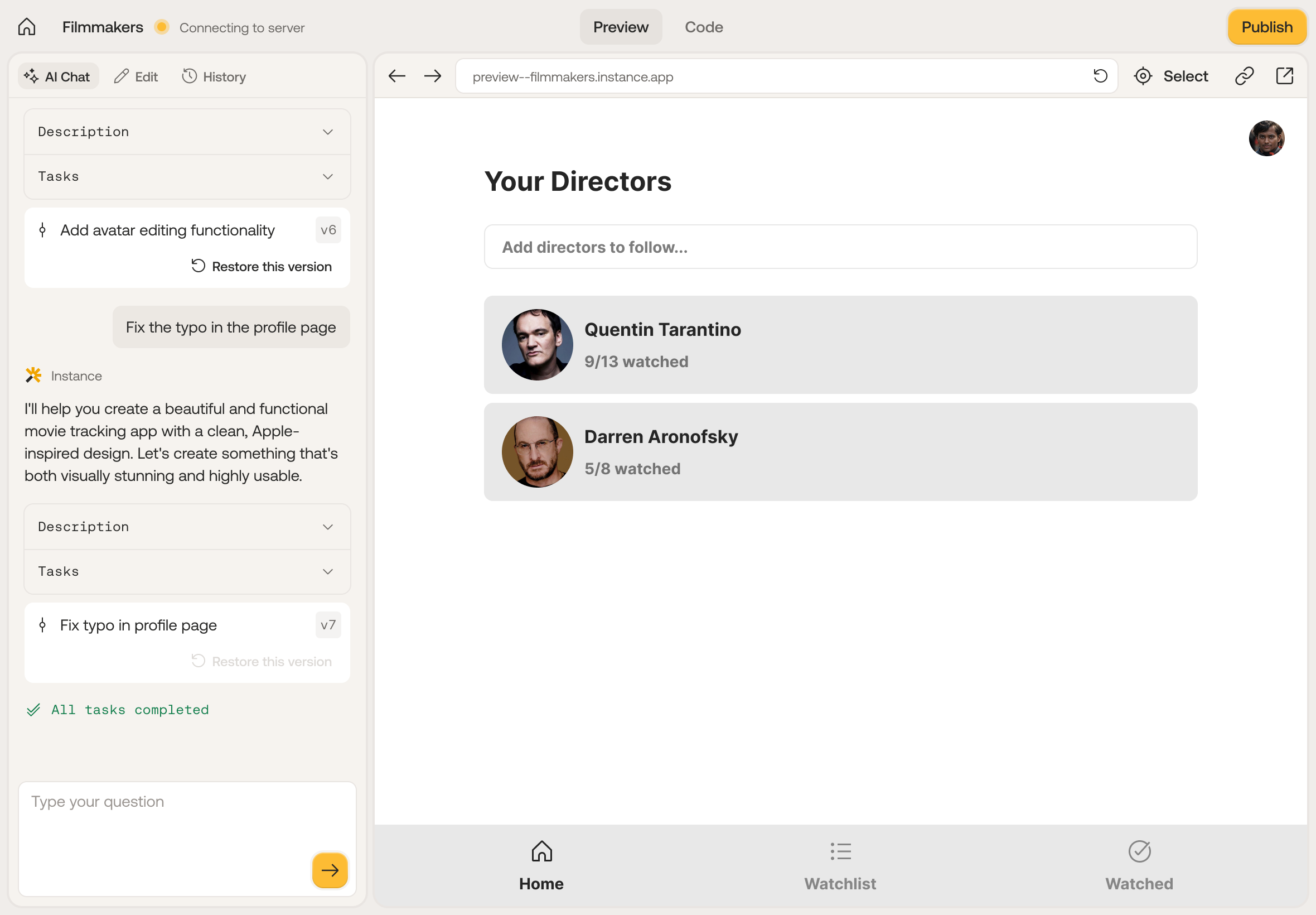Viewport: 1316px width, 915px height.
Task: Open preview in new window icon
Action: click(1284, 76)
